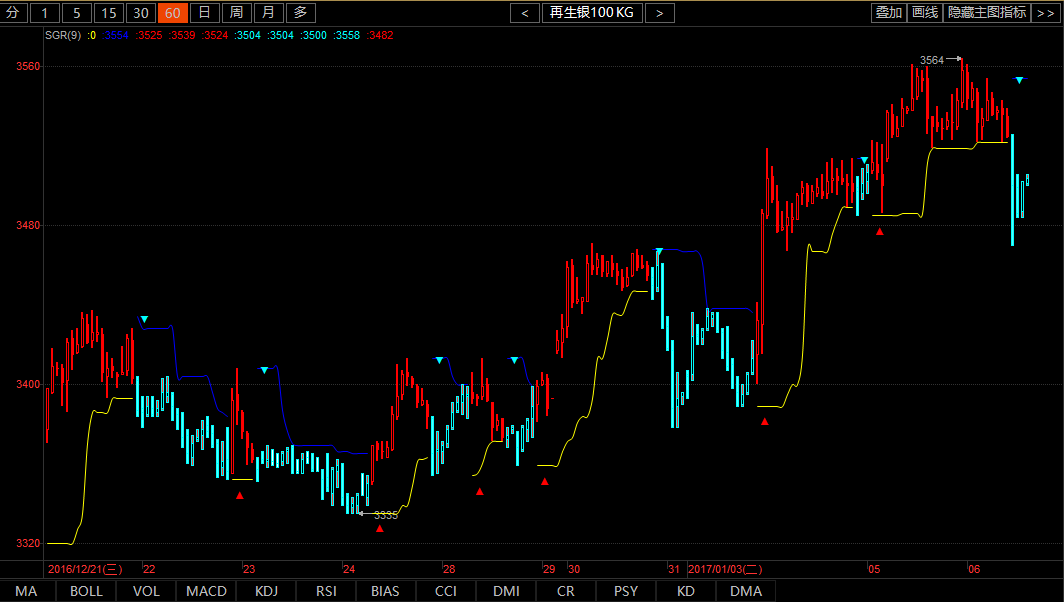Select the 分 tick chart period

click(x=13, y=13)
